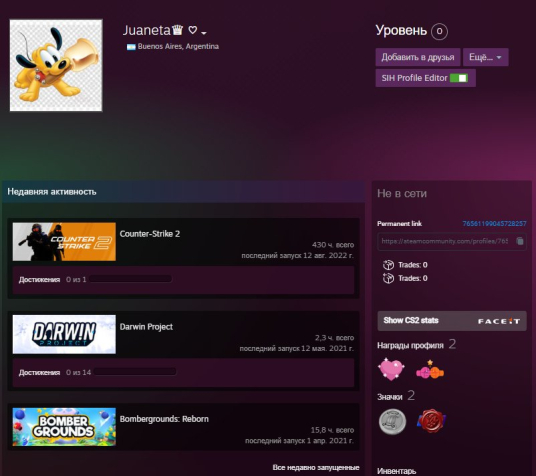The height and width of the screenshot is (476, 536).
Task: Click the second Trades cube icon
Action: tap(388, 278)
